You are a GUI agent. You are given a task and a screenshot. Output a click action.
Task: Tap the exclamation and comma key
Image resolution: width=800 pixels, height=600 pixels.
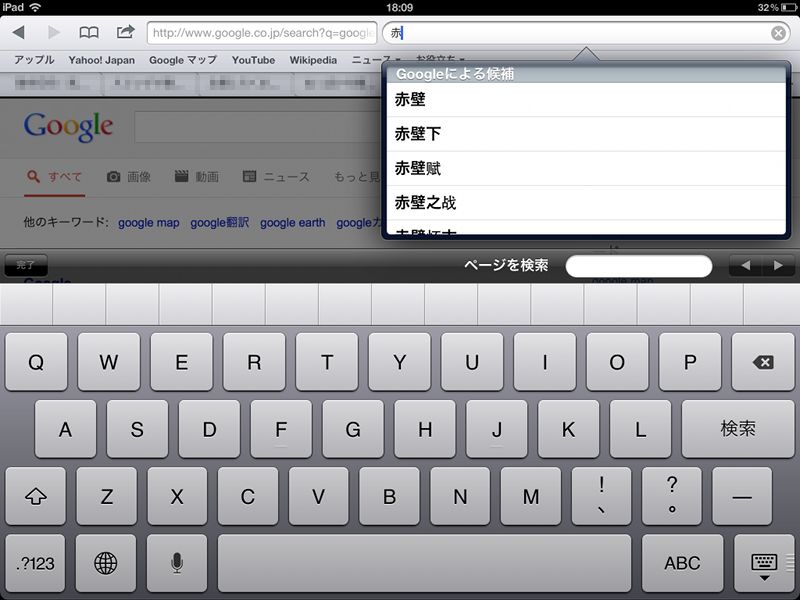pyautogui.click(x=602, y=496)
